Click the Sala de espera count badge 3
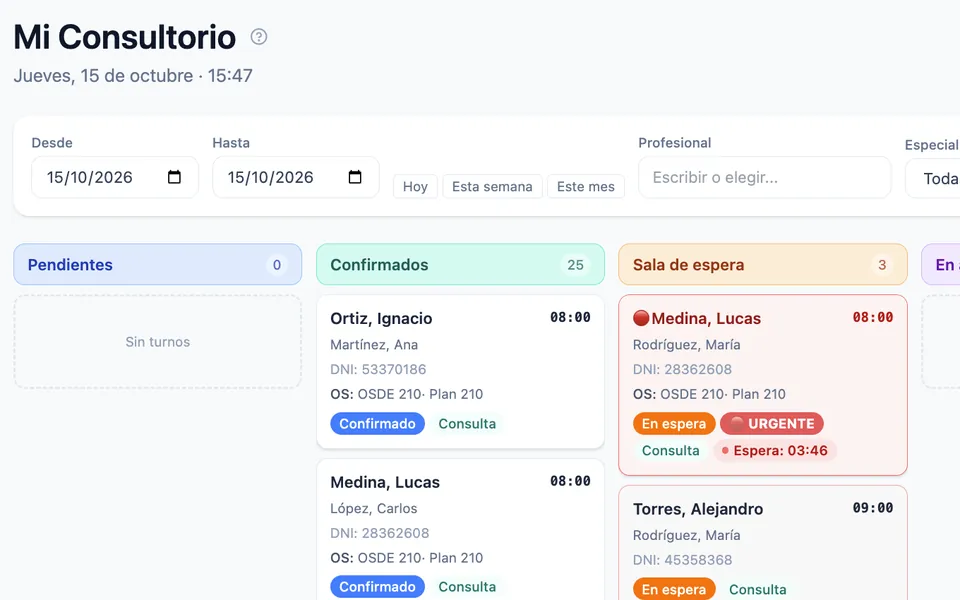This screenshot has width=960, height=600. [882, 265]
